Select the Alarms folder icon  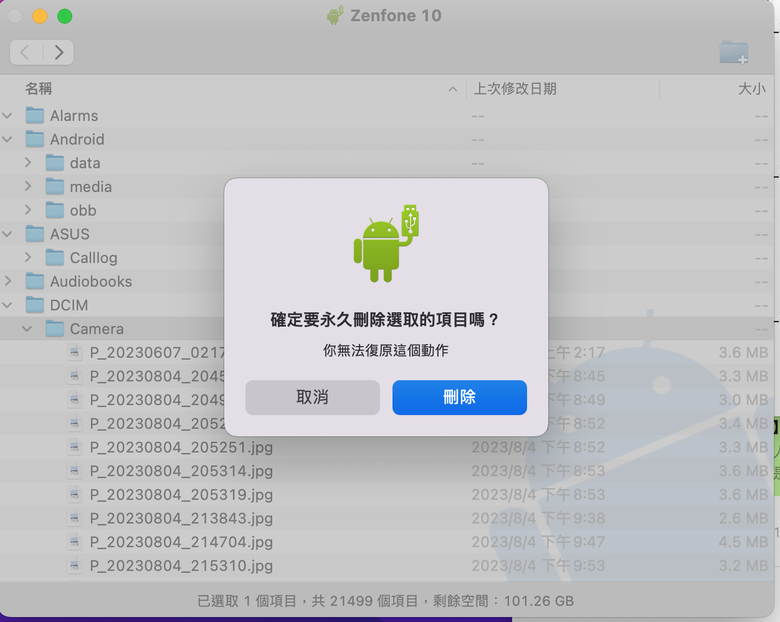point(35,115)
